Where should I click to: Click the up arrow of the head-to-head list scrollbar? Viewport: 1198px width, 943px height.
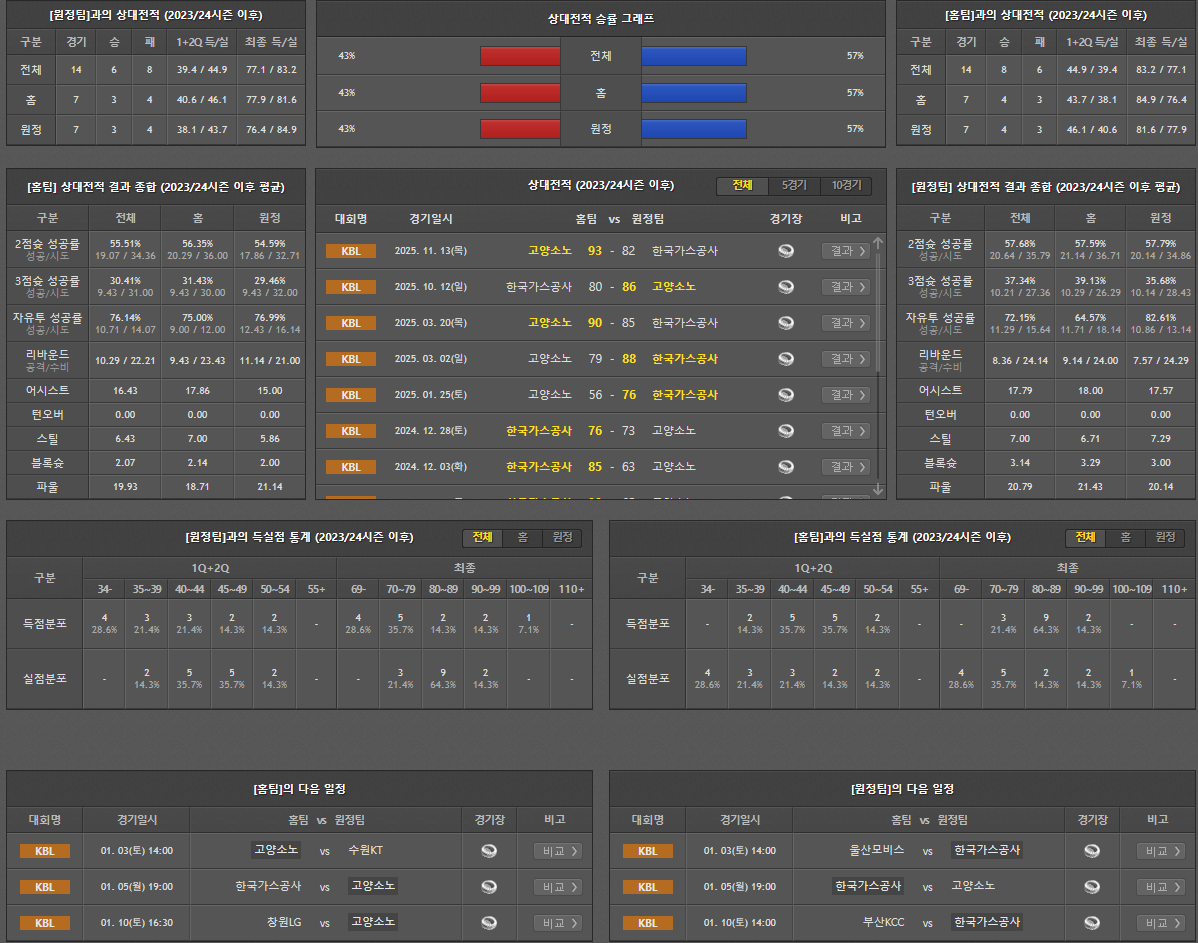coord(878,243)
